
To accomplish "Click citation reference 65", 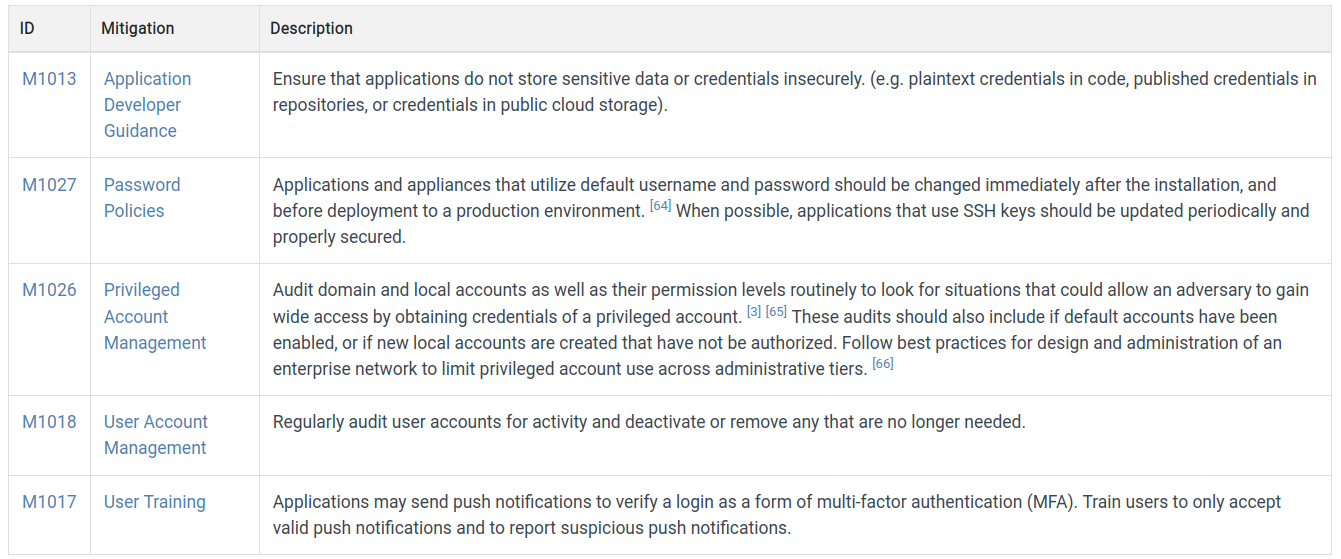I will point(776,312).
